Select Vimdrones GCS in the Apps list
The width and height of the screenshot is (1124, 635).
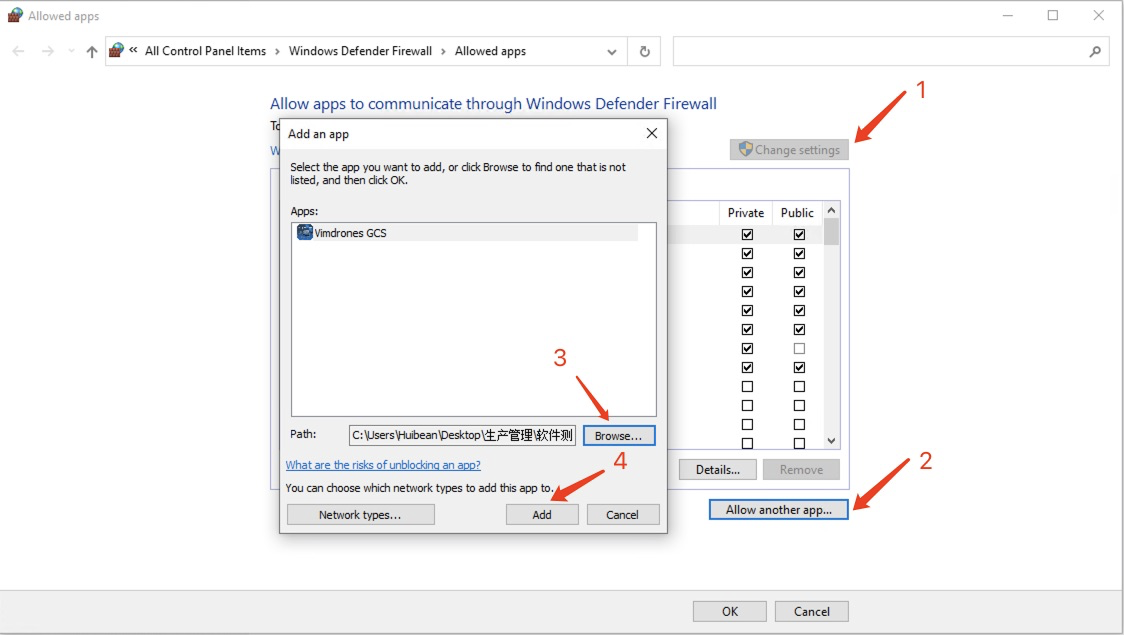pos(466,232)
